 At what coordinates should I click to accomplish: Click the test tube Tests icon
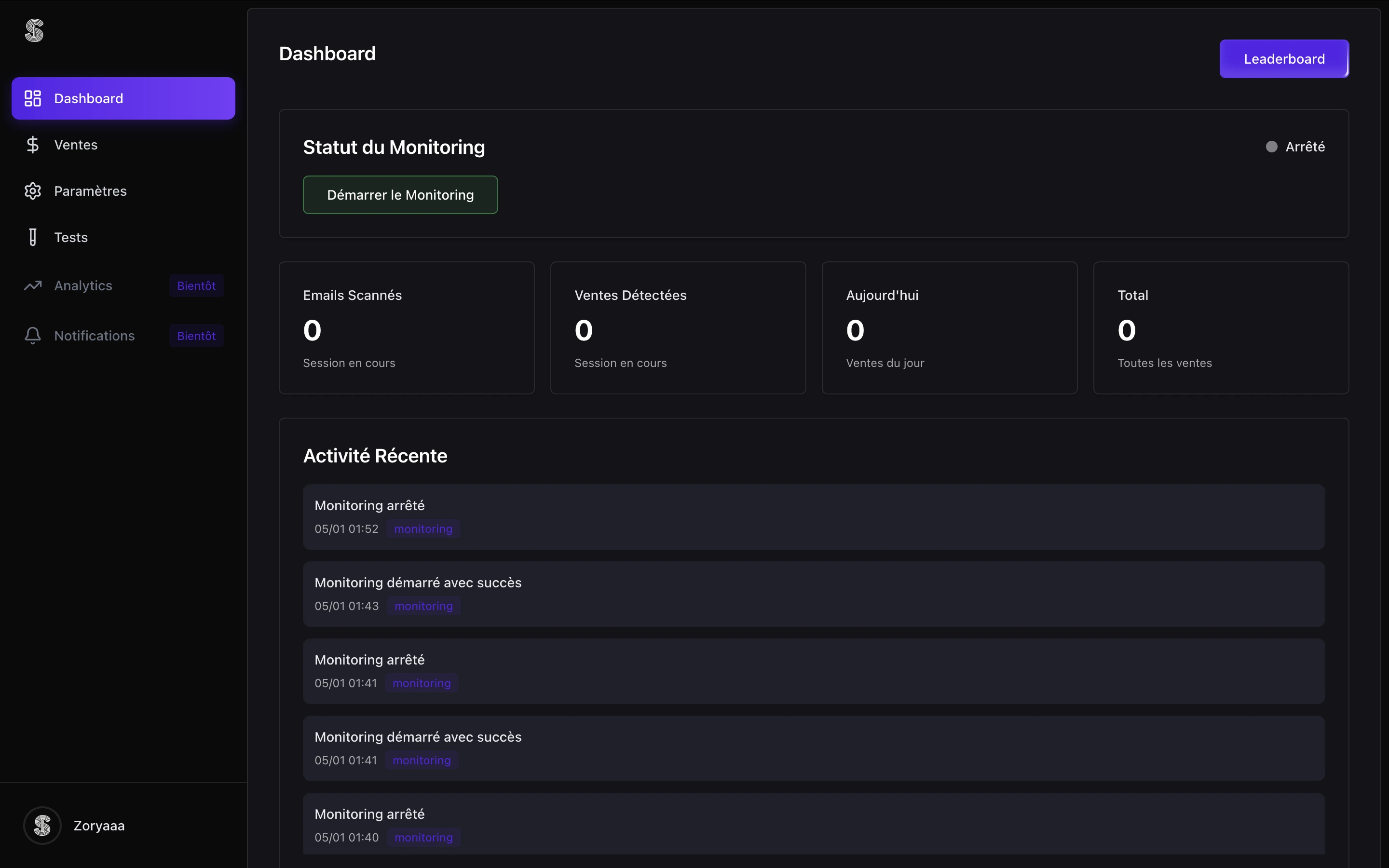[x=33, y=237]
